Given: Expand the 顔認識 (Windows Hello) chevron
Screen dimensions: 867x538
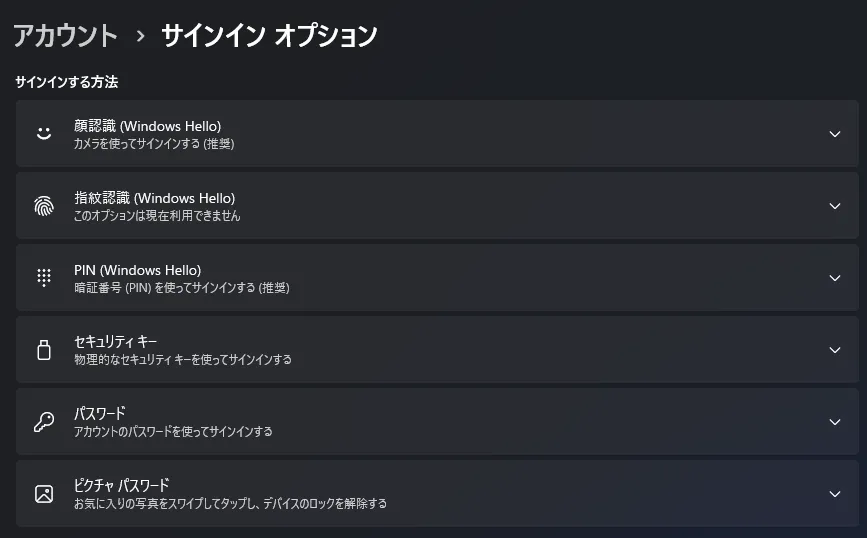Looking at the screenshot, I should click(x=835, y=134).
